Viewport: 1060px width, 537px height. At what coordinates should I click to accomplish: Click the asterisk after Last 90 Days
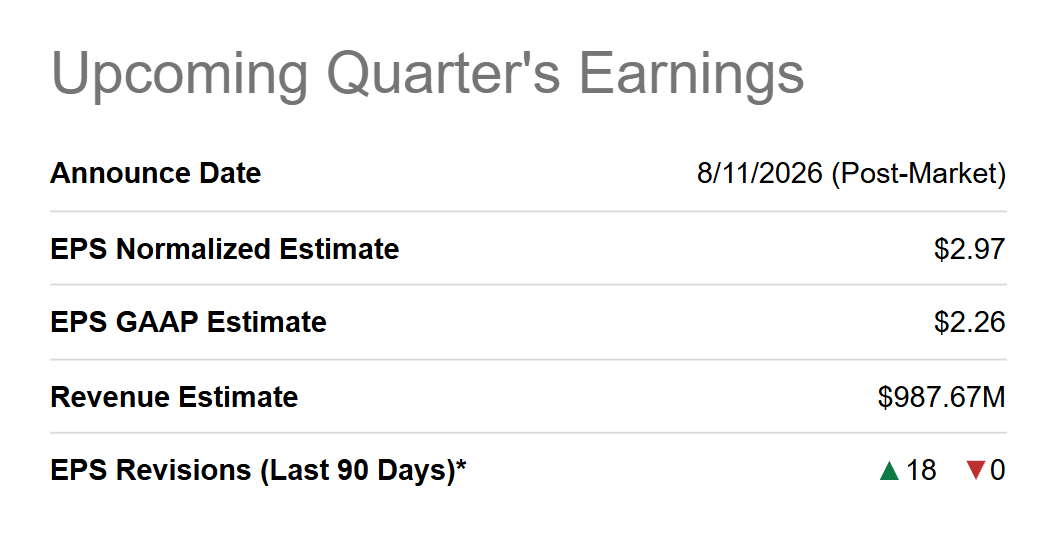pos(461,464)
